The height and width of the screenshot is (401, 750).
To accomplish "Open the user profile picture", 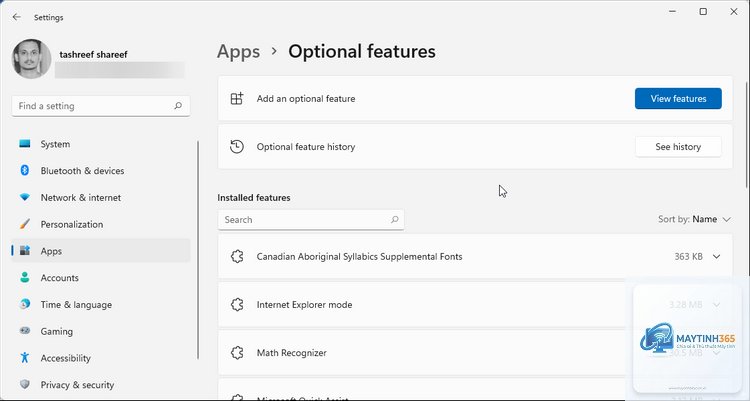I will (x=31, y=59).
